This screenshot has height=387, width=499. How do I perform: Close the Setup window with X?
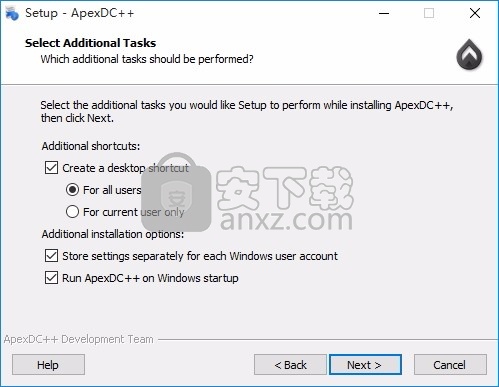click(475, 13)
